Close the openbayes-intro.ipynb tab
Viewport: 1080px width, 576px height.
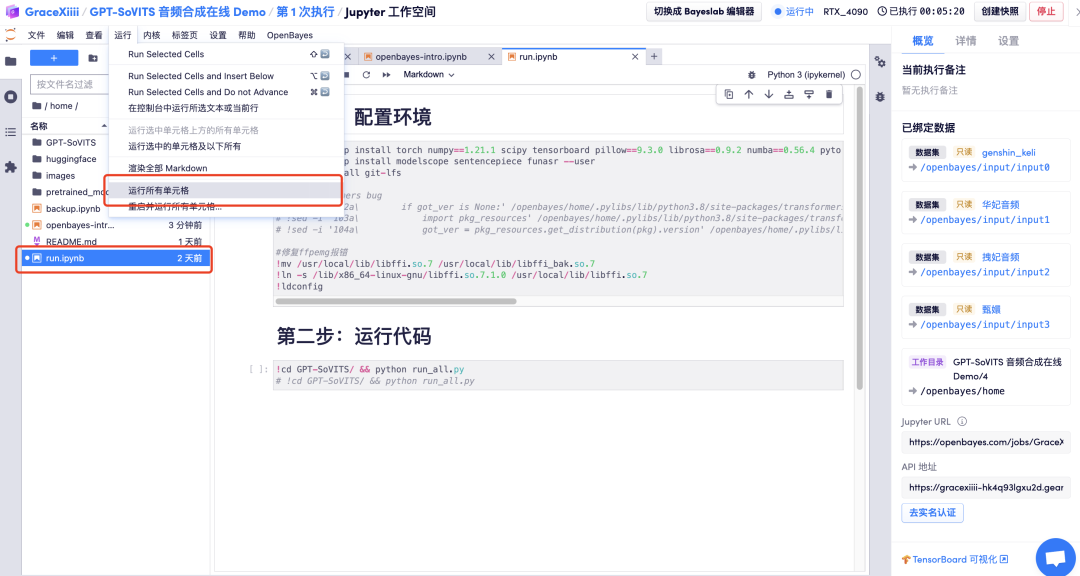pyautogui.click(x=491, y=56)
